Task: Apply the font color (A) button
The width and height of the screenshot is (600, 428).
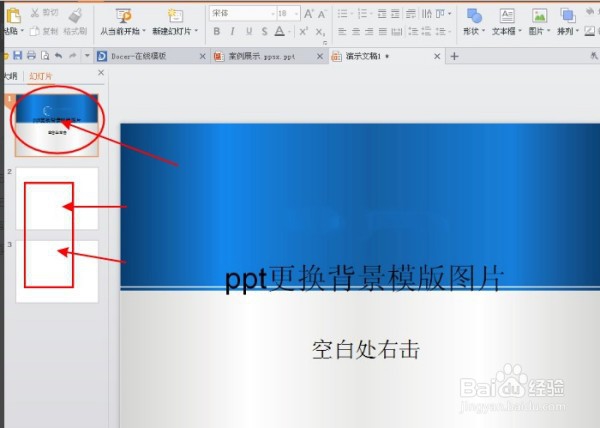Action: (x=280, y=31)
